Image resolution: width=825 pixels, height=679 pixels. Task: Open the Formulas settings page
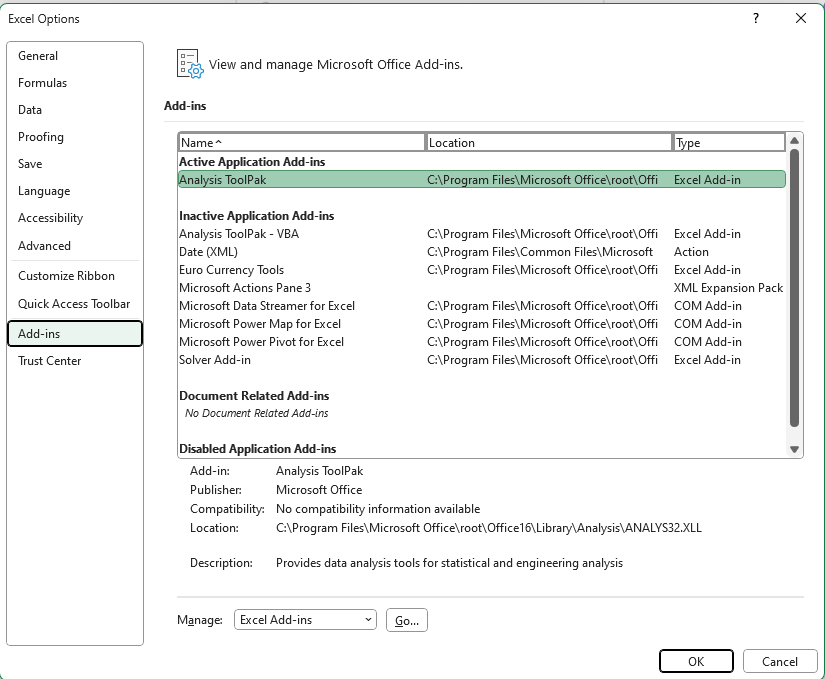(43, 83)
